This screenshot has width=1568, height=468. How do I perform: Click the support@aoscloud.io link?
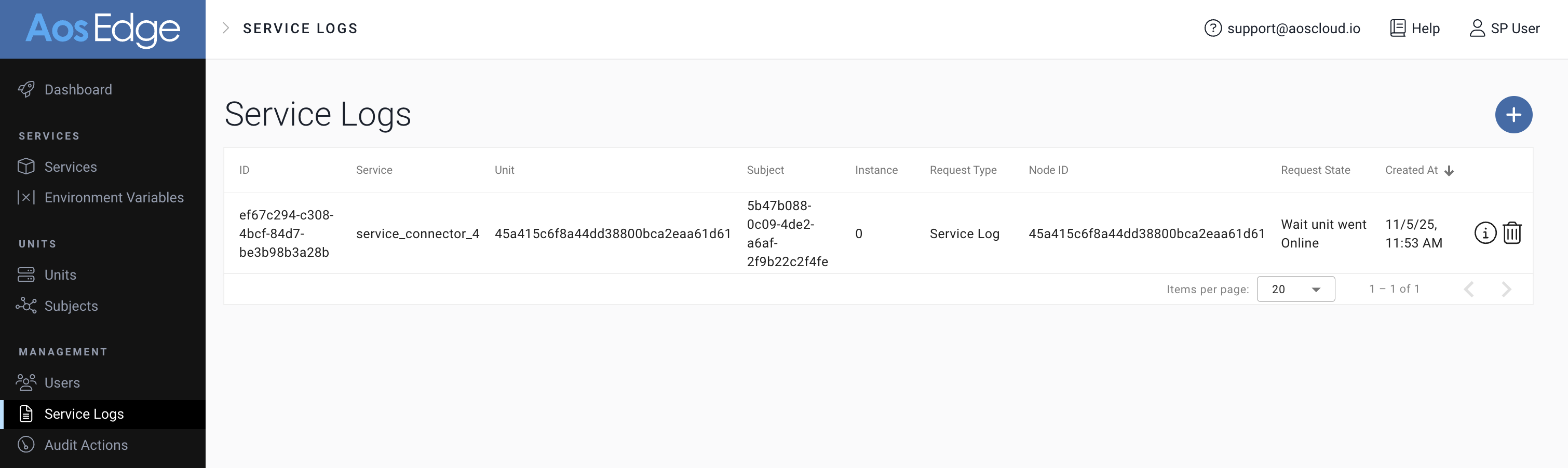pyautogui.click(x=1293, y=29)
